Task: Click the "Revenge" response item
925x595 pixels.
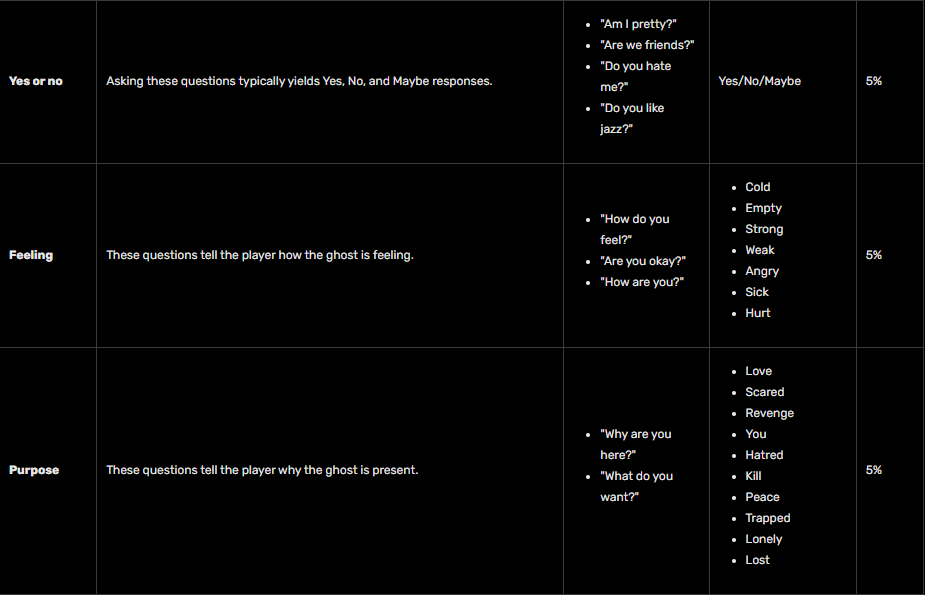Action: pyautogui.click(x=769, y=413)
